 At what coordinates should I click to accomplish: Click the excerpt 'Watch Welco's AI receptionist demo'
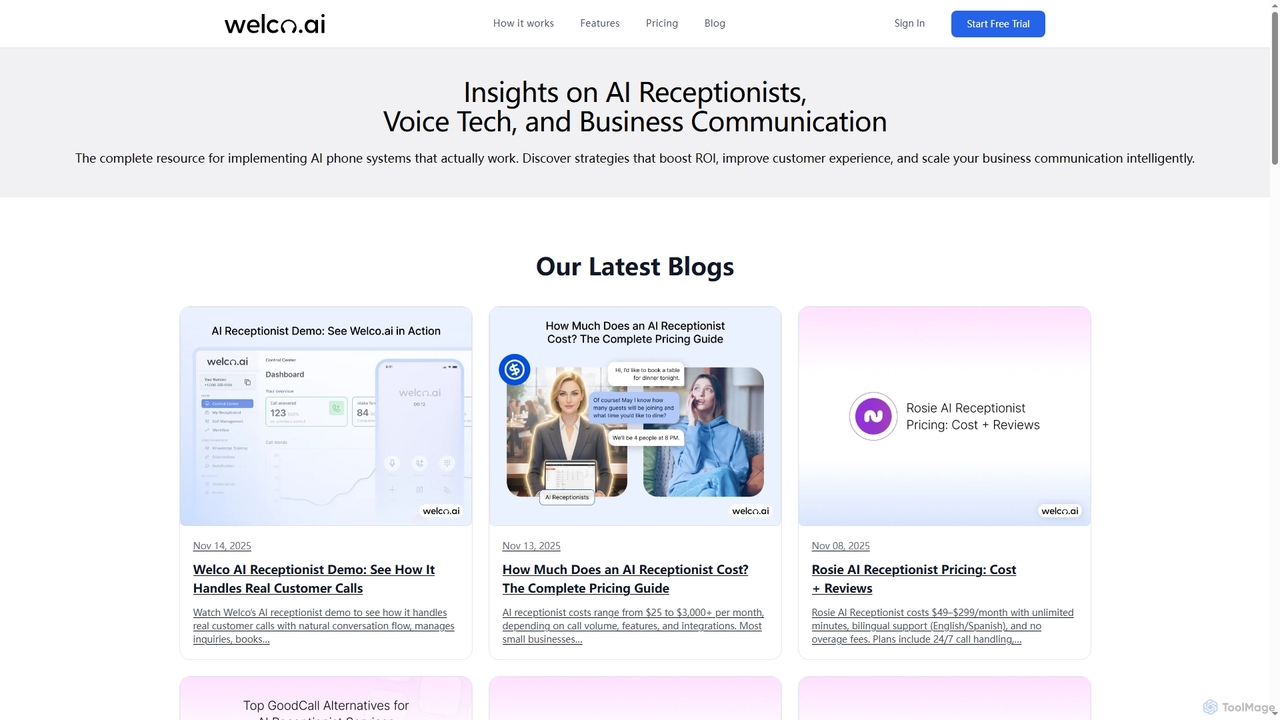[x=324, y=626]
